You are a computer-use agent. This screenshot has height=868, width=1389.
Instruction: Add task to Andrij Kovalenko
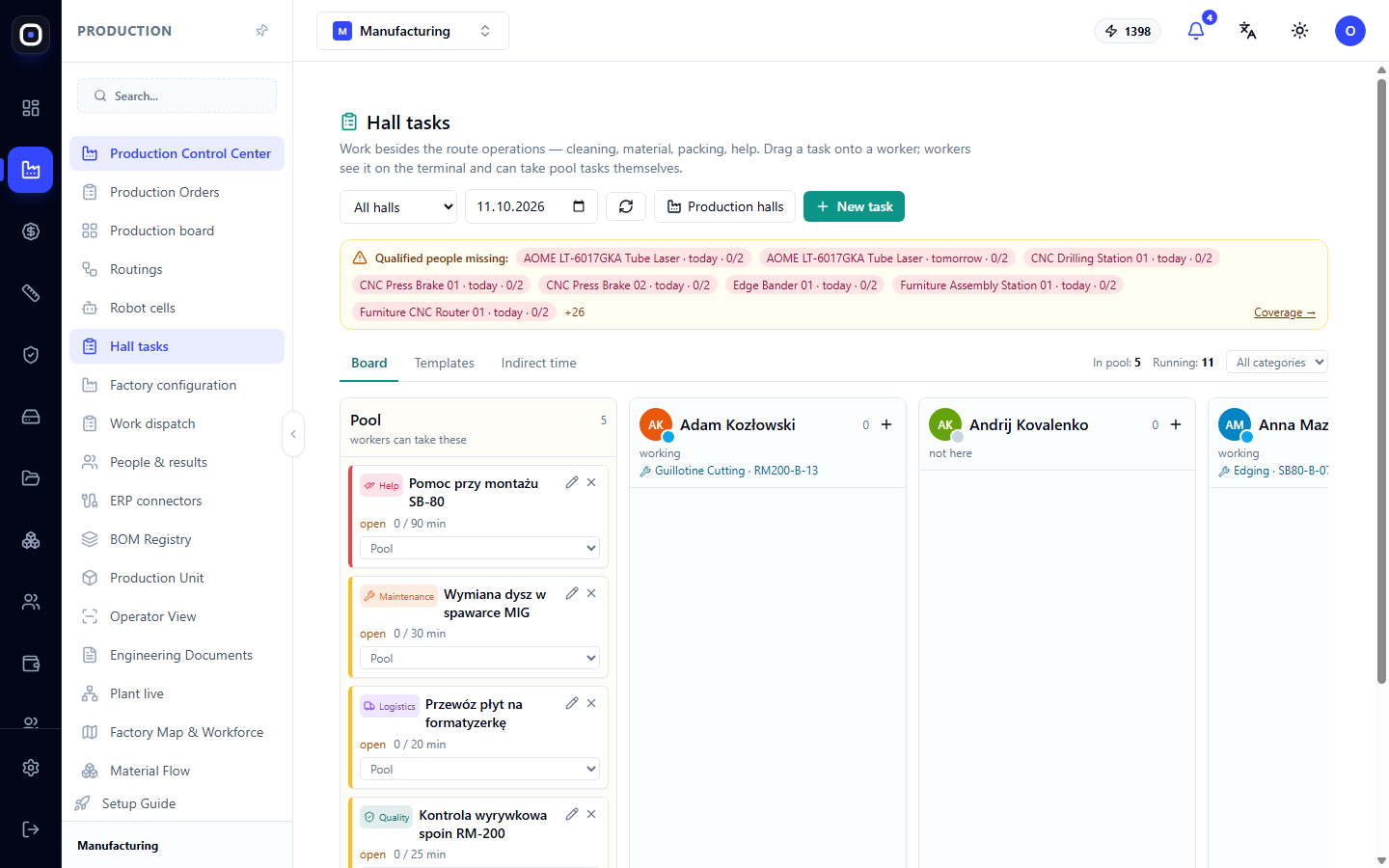coord(1176,424)
